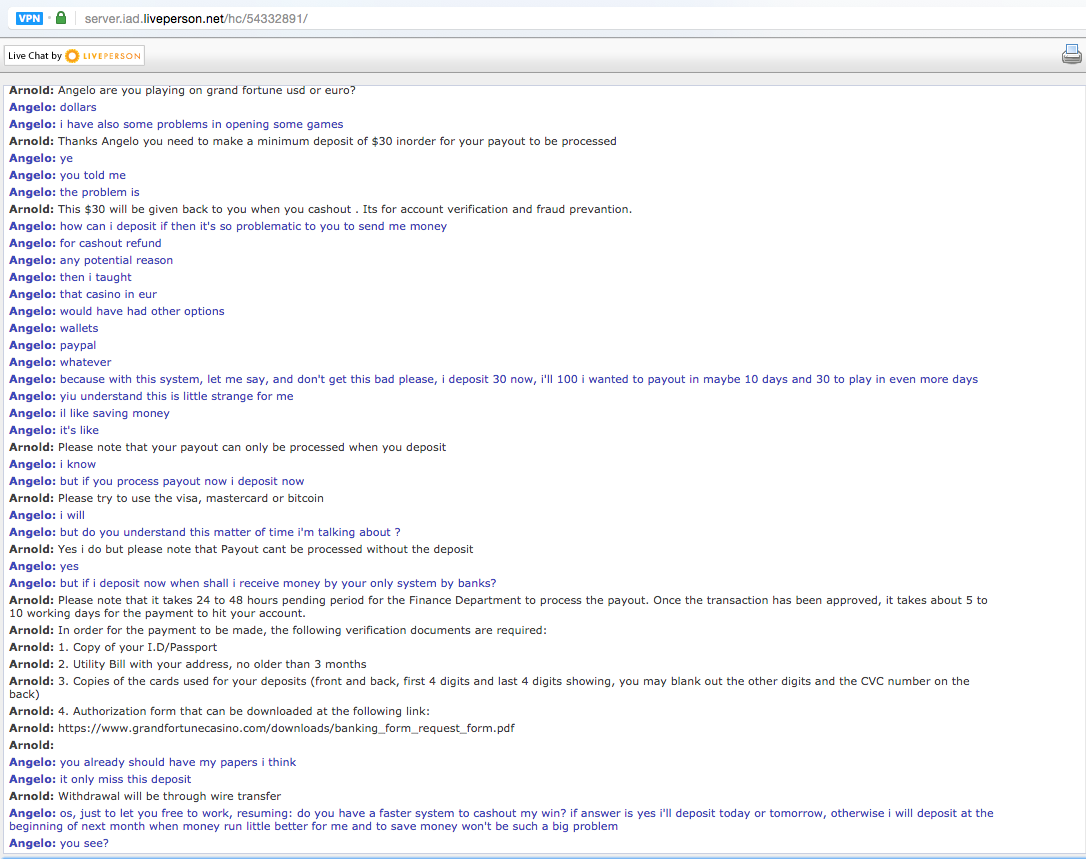
Task: Click Angelo's "dollars" reply
Action: tap(78, 107)
